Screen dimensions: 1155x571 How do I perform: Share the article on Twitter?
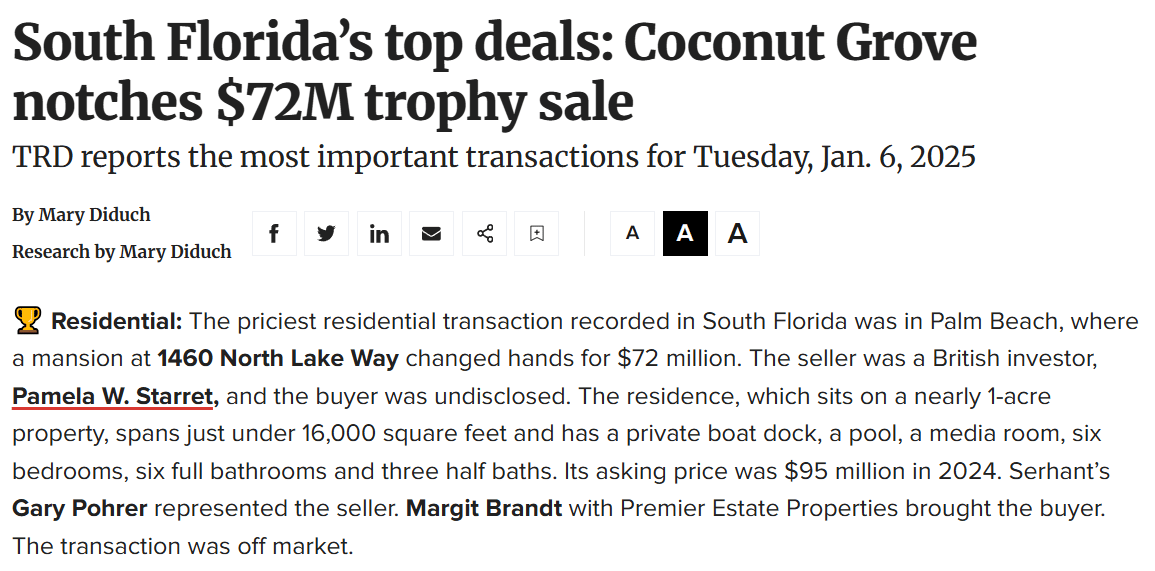(x=326, y=234)
